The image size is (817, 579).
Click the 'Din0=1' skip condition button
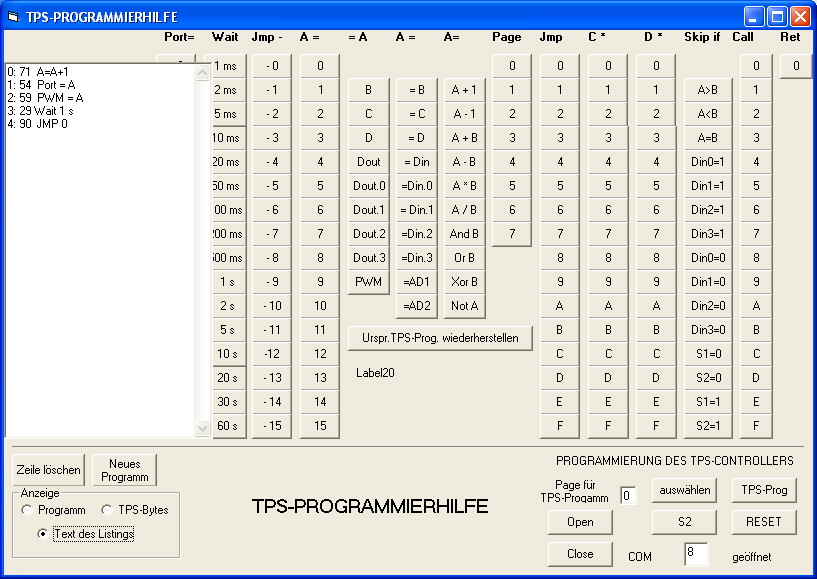707,162
